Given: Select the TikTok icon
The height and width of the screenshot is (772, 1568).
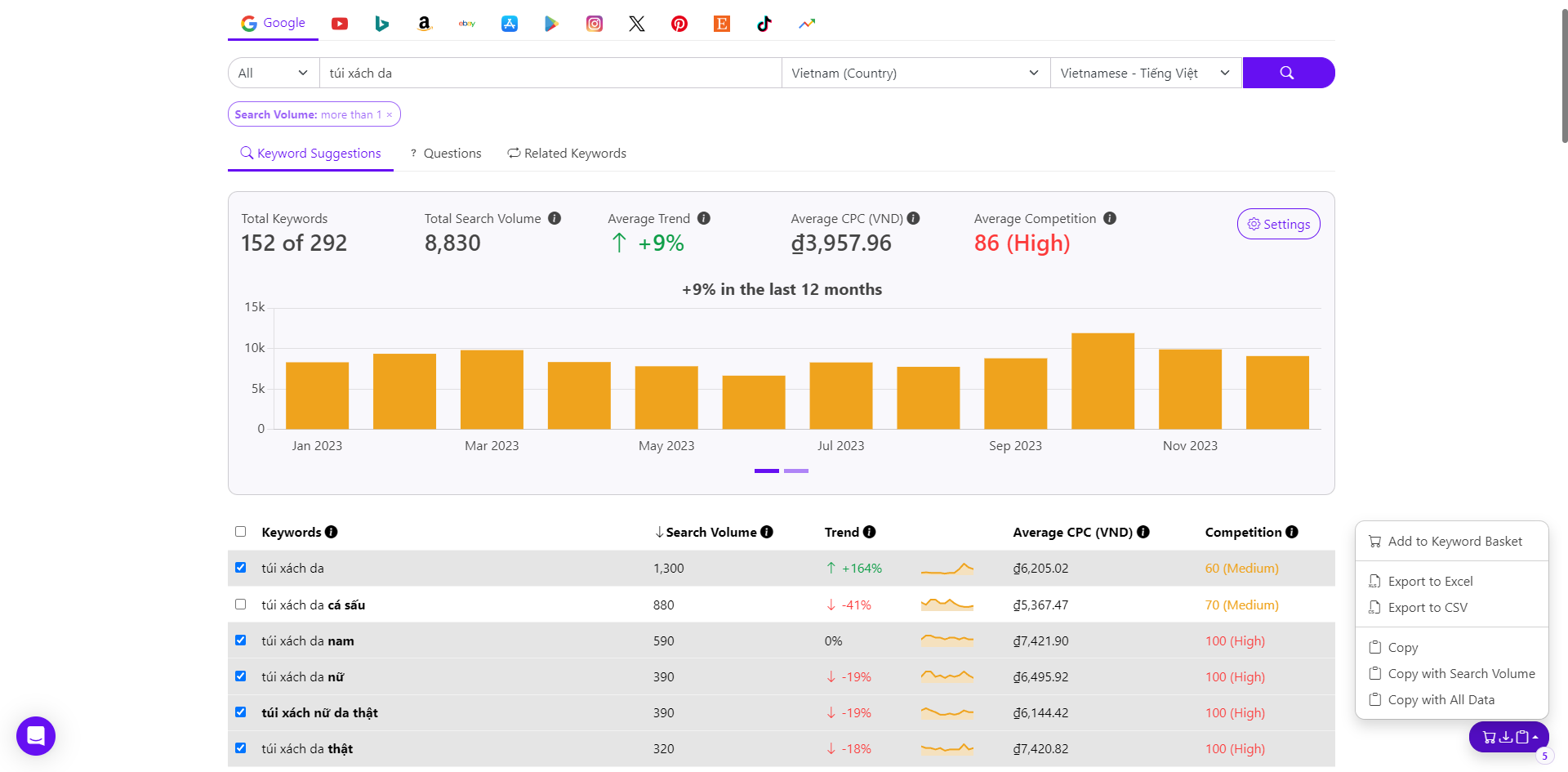Looking at the screenshot, I should (764, 24).
